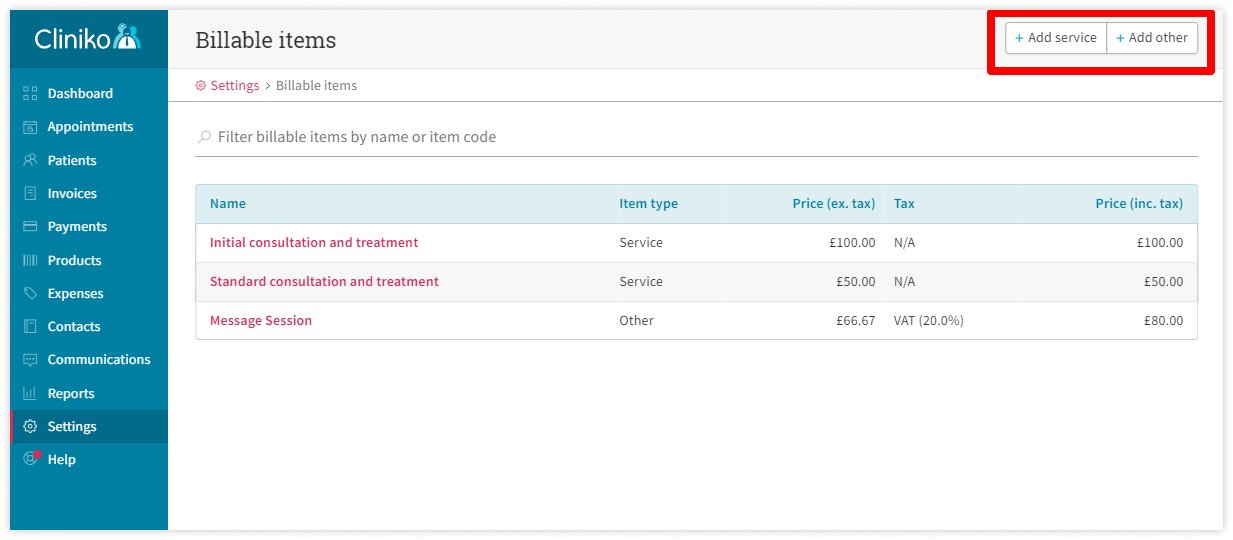
Task: Open Initial consultation and treatment item
Action: pyautogui.click(x=314, y=243)
